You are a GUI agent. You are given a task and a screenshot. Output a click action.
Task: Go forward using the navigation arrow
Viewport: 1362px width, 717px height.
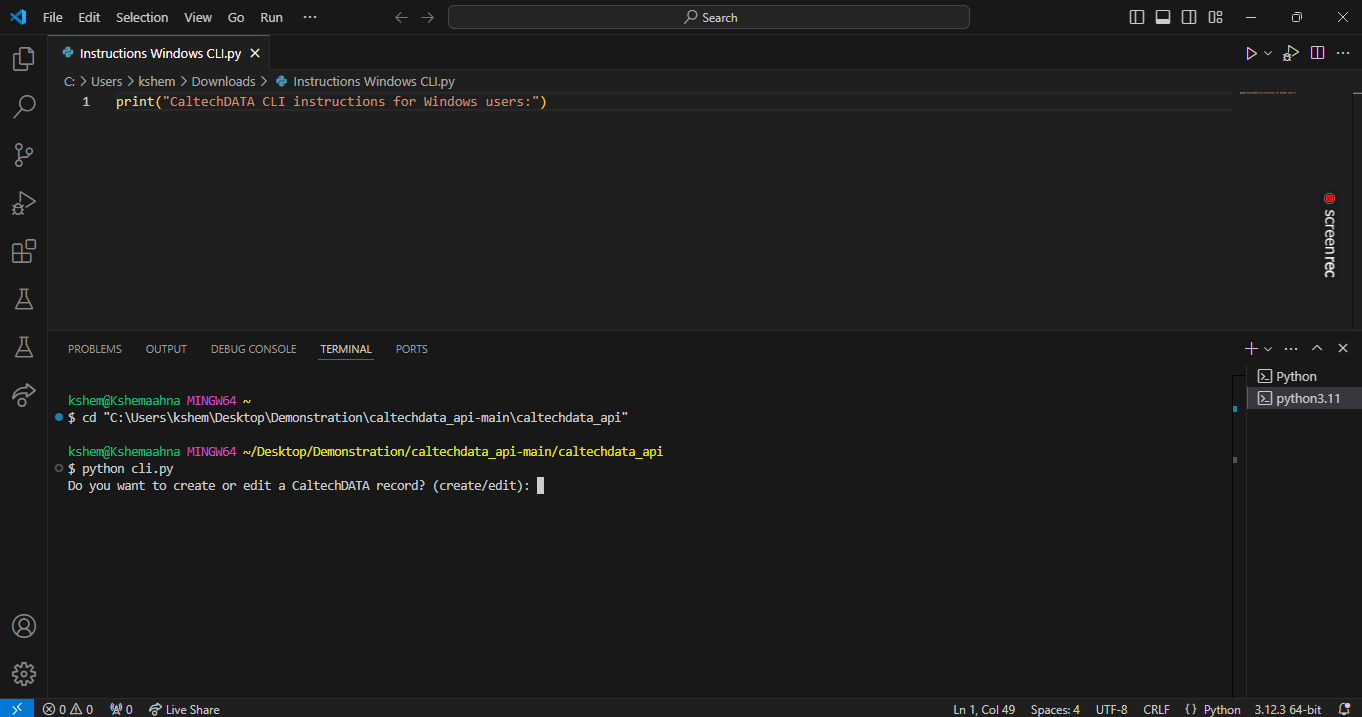click(428, 17)
